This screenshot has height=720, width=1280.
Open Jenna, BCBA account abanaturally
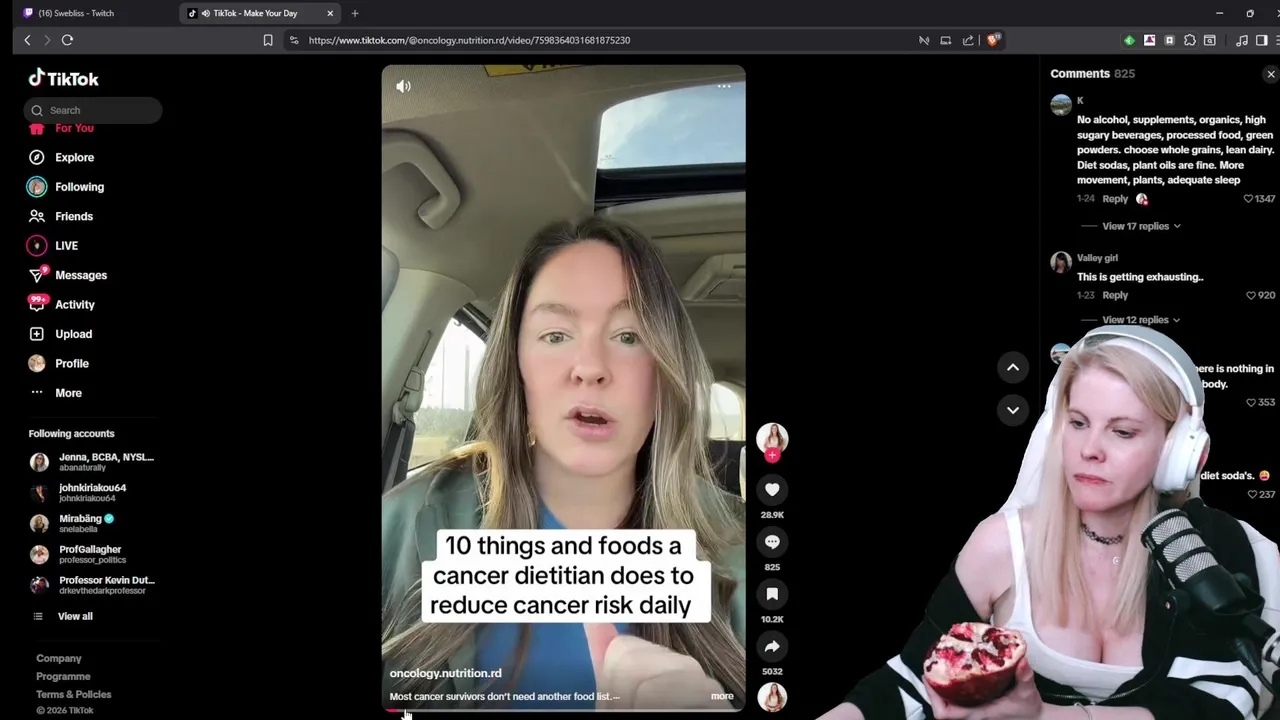92,461
